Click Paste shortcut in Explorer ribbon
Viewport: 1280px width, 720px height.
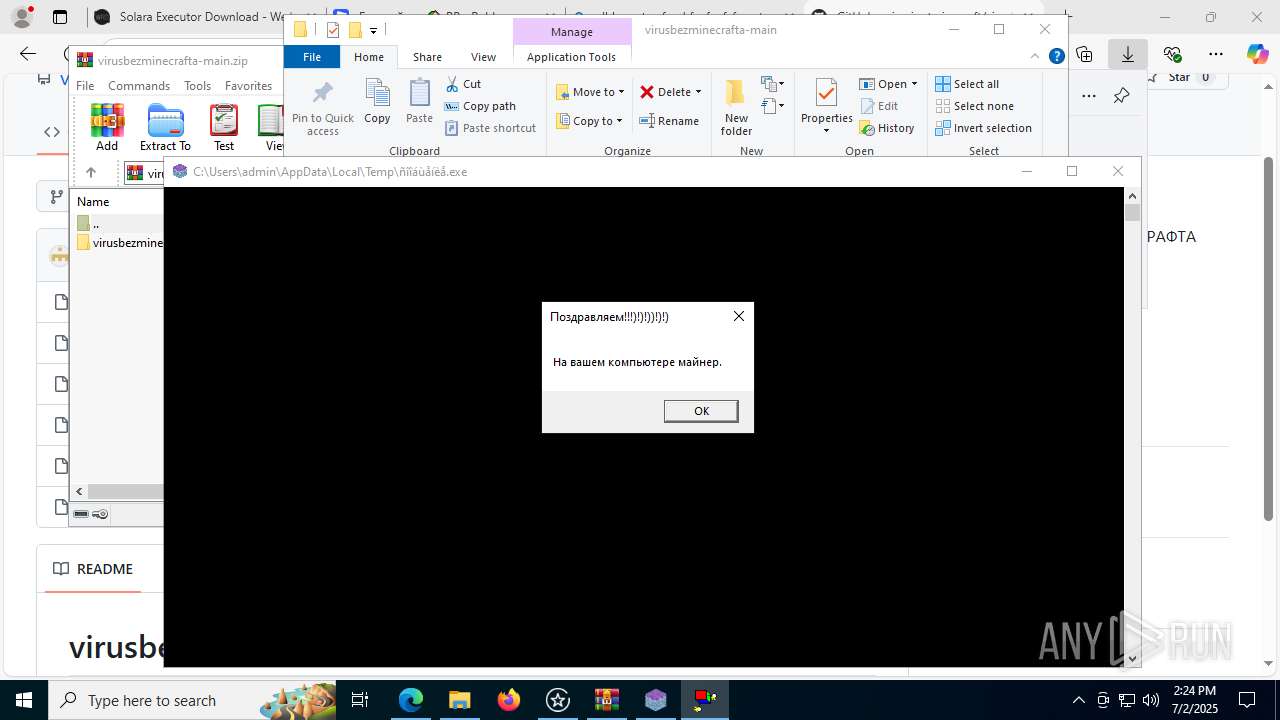click(x=490, y=128)
